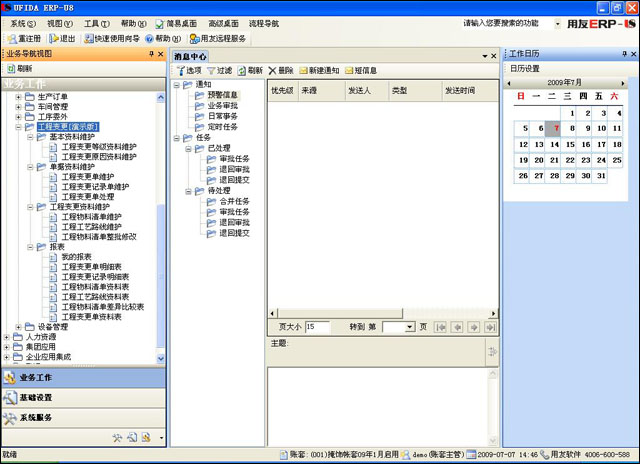Click the 删除 delete X icon

[272, 71]
